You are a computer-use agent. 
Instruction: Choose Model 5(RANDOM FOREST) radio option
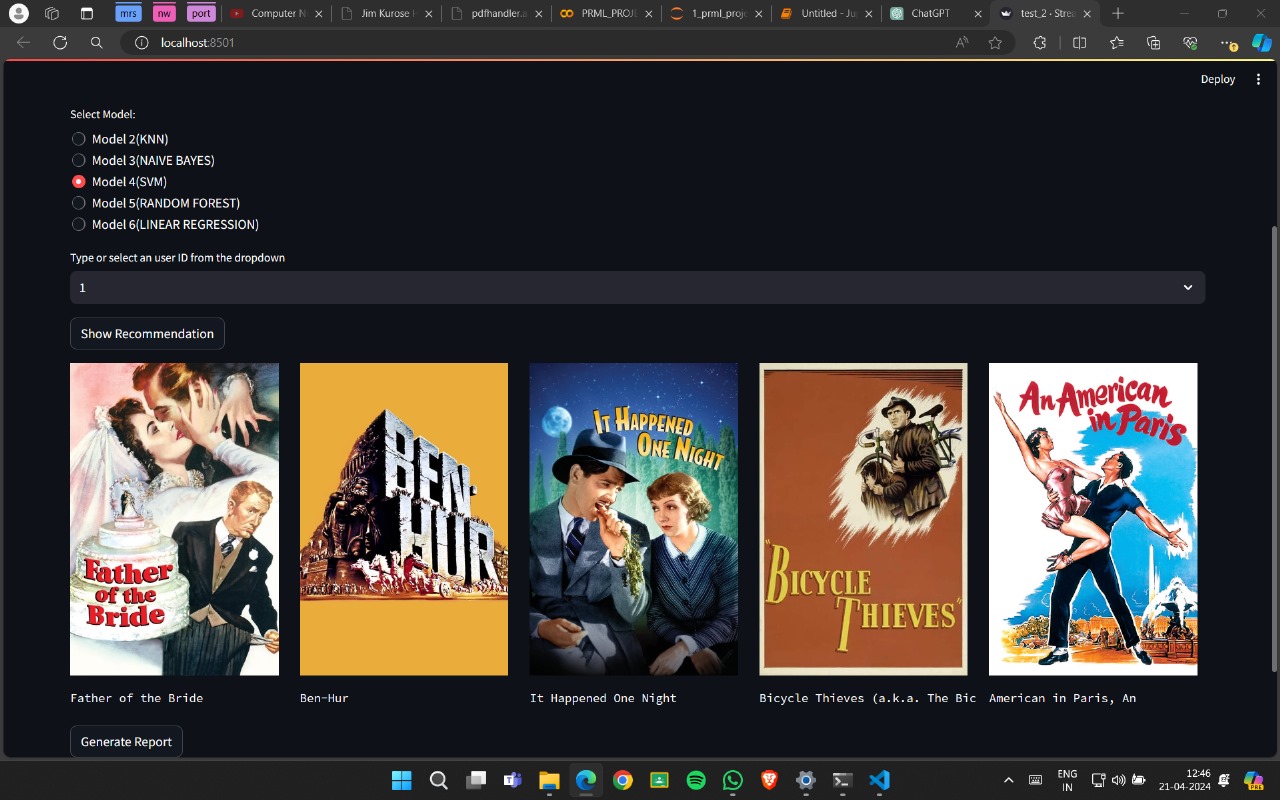[156, 203]
